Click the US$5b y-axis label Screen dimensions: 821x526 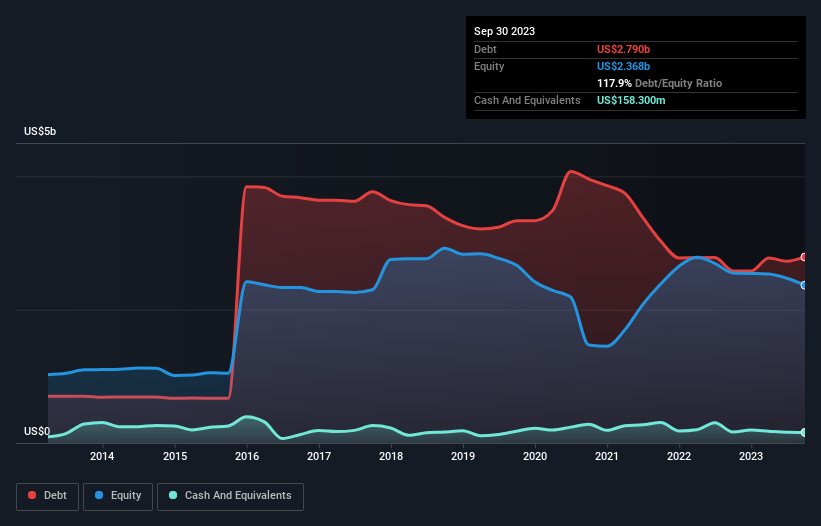pos(40,131)
